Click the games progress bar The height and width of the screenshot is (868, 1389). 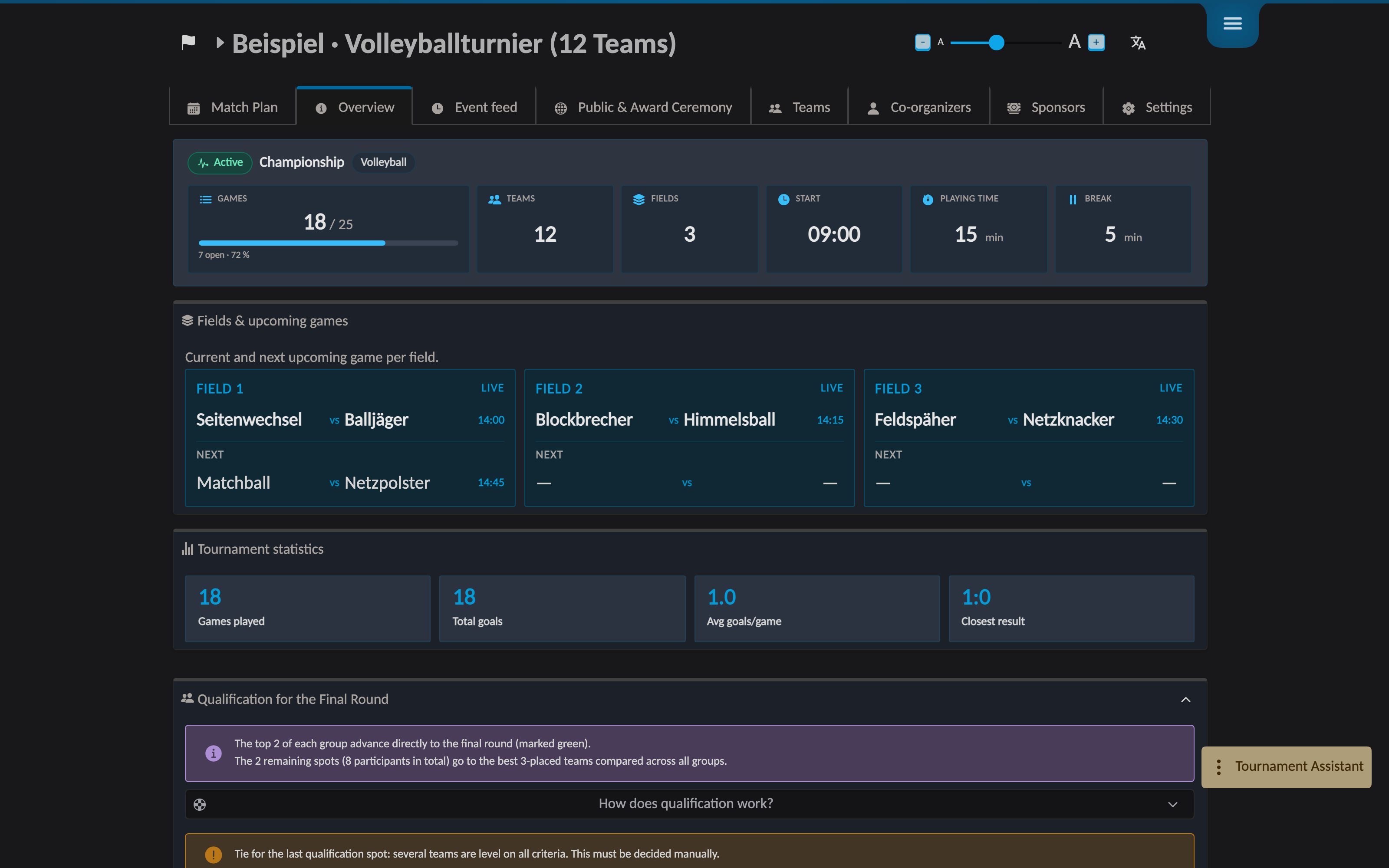click(x=328, y=243)
